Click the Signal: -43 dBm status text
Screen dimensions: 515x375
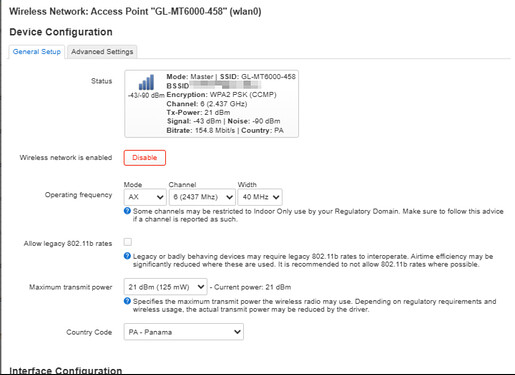[x=194, y=121]
